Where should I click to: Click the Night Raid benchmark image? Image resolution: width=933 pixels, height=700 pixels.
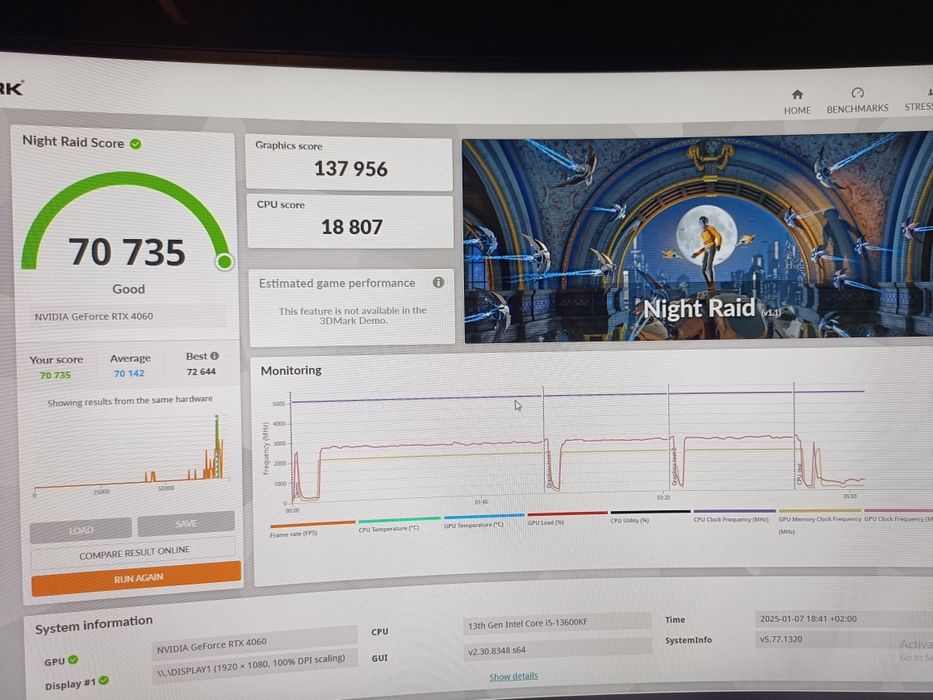[697, 238]
